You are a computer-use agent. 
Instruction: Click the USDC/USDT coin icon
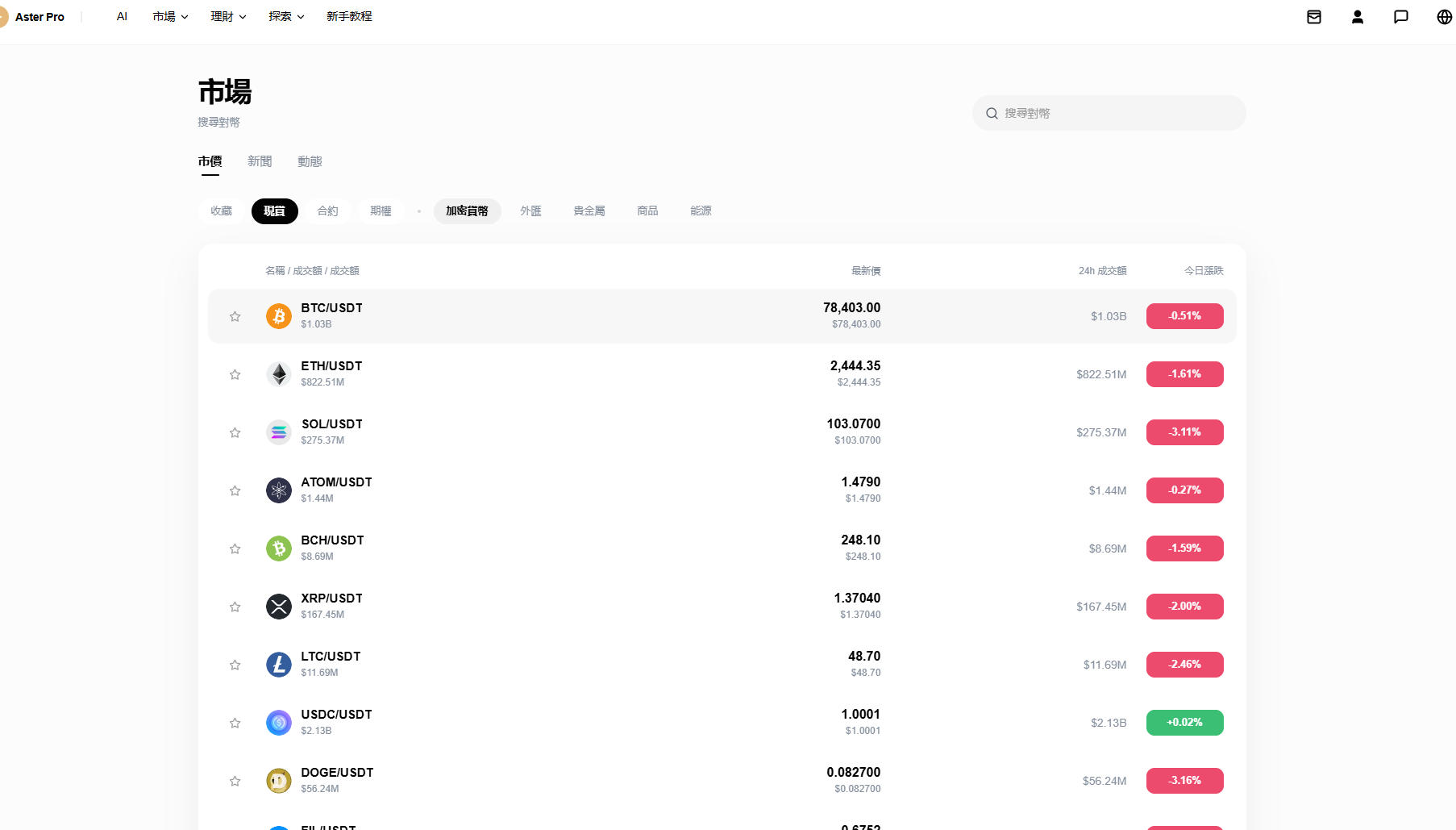[279, 723]
